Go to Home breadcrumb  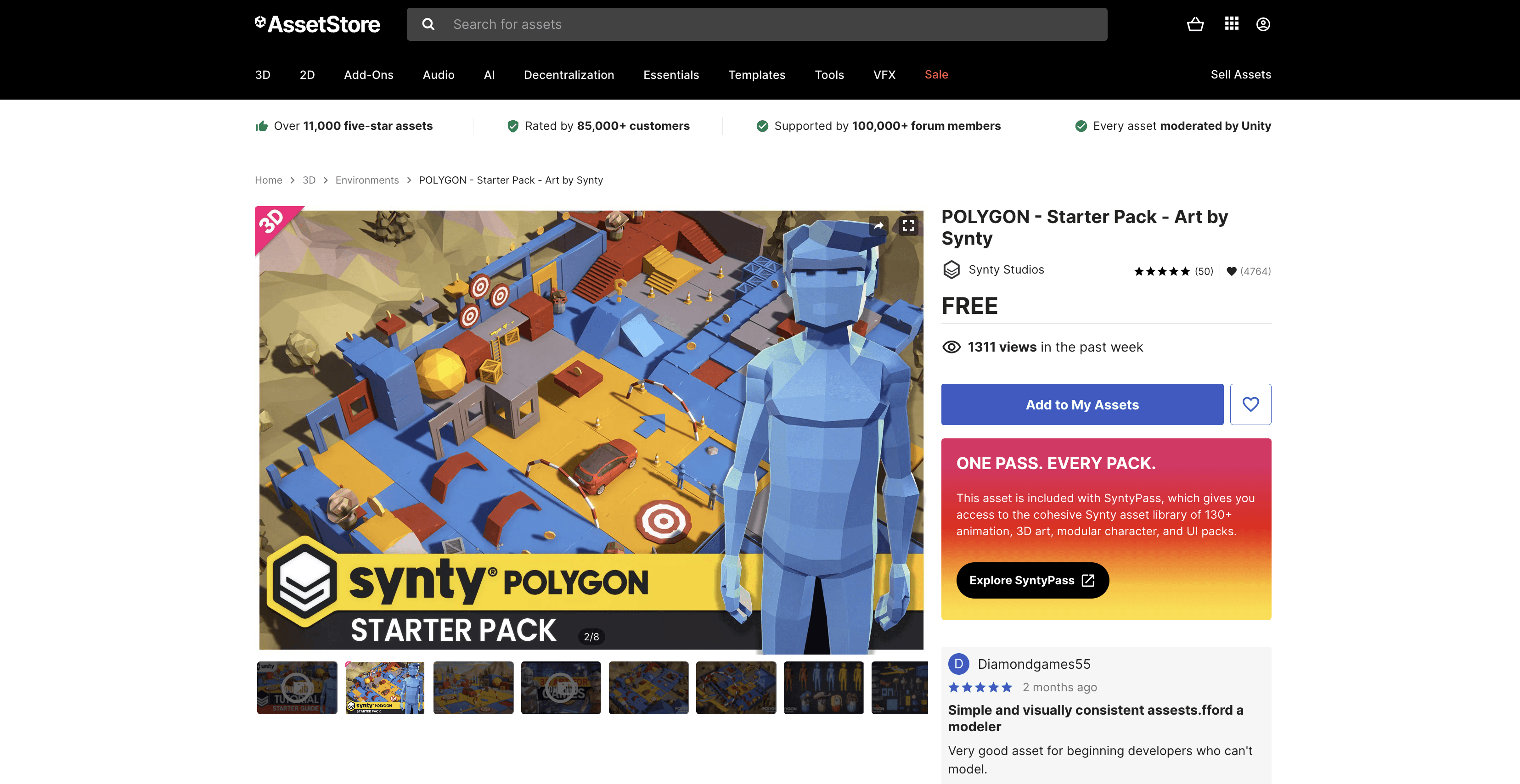point(269,180)
